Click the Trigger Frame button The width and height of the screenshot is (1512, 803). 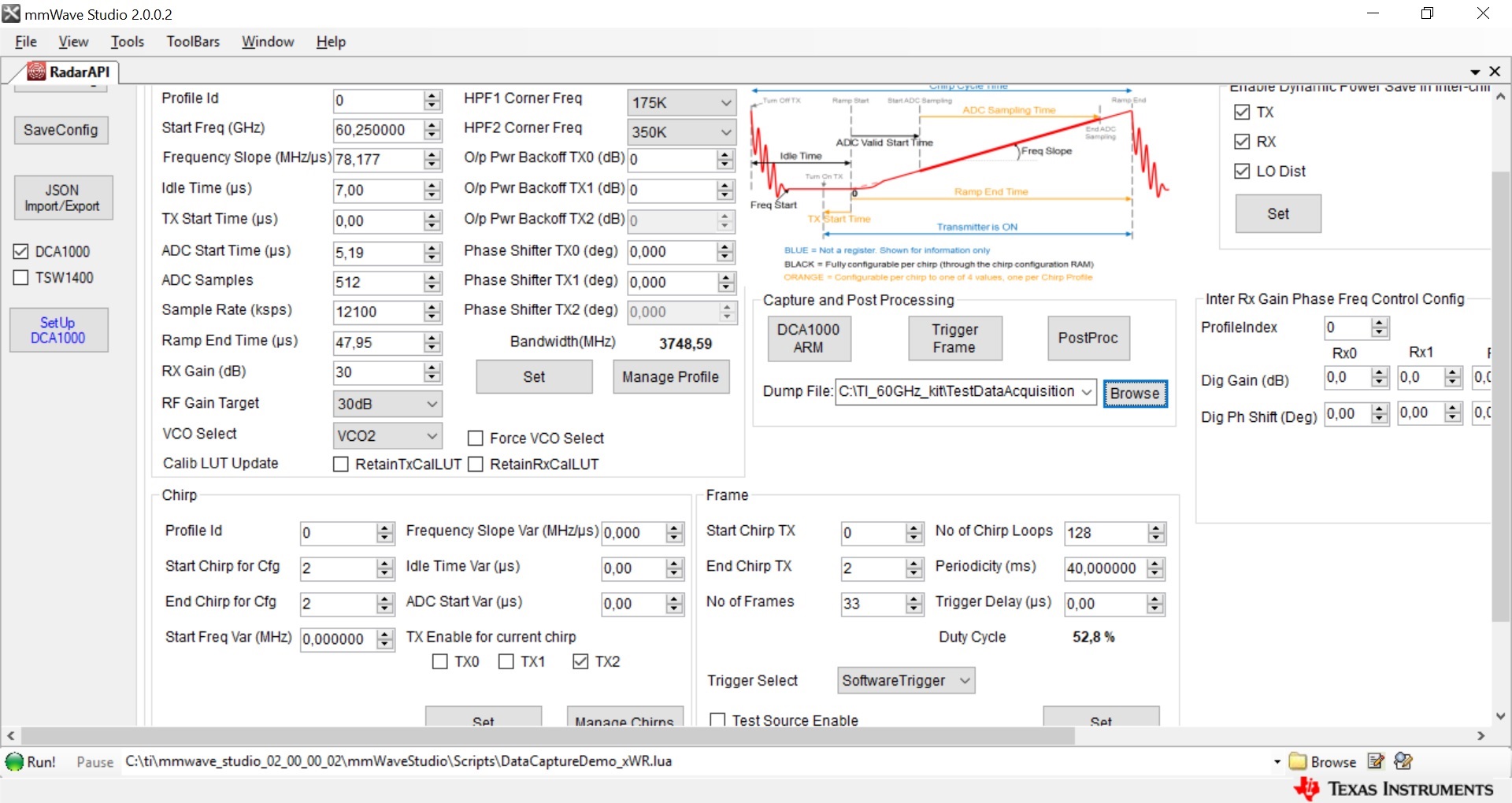coord(954,339)
